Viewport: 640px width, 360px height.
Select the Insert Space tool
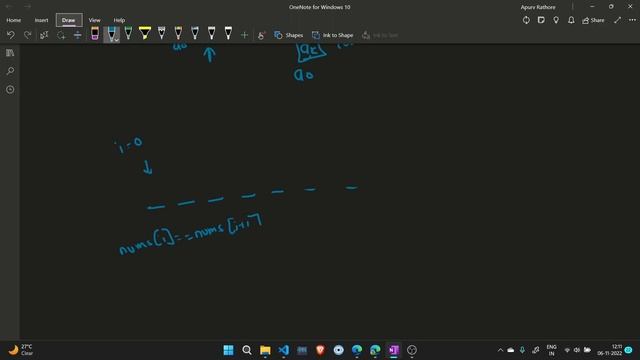pos(78,35)
